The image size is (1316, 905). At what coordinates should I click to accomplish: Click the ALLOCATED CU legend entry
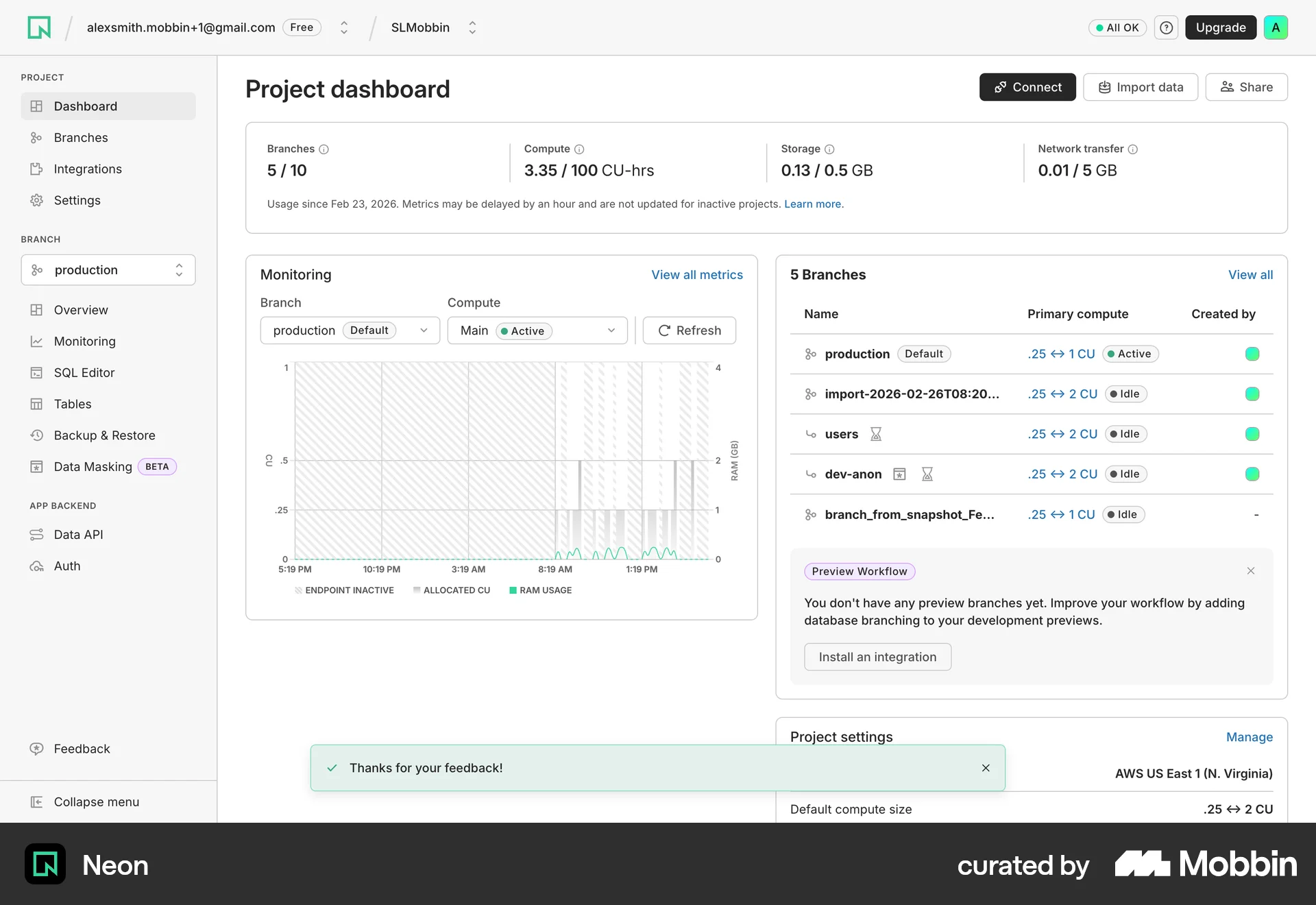(452, 590)
